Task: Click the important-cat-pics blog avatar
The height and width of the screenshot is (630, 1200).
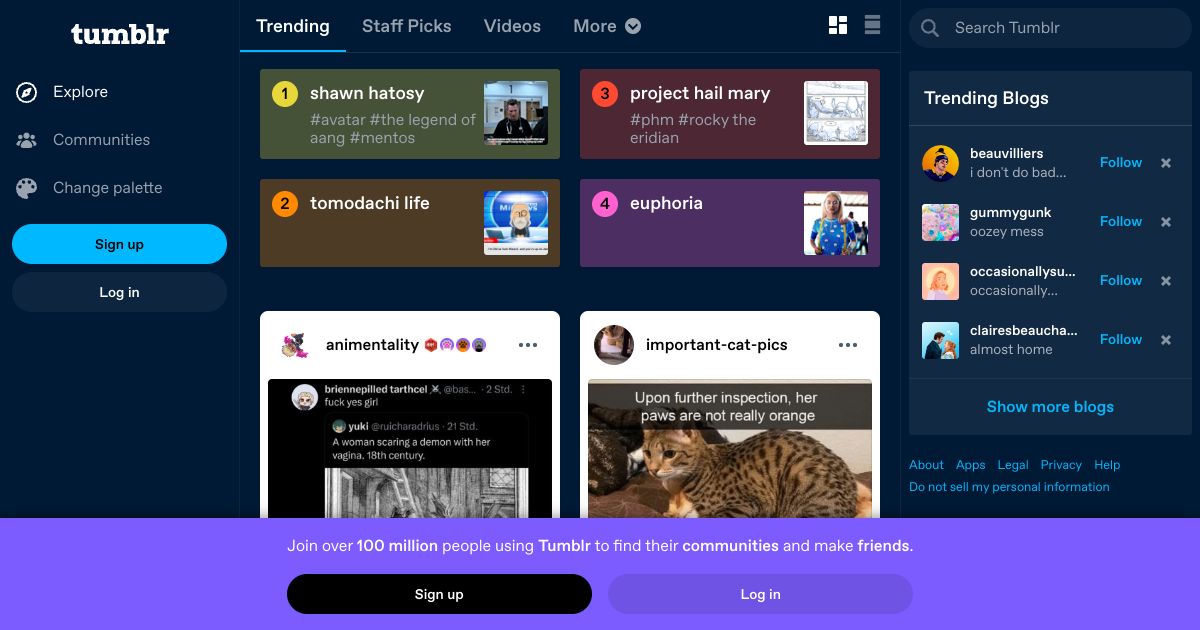Action: pos(614,345)
